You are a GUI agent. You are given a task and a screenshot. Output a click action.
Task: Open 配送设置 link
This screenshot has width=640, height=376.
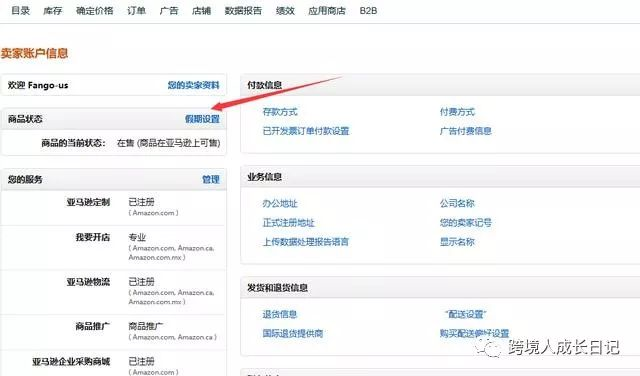pyautogui.click(x=465, y=314)
